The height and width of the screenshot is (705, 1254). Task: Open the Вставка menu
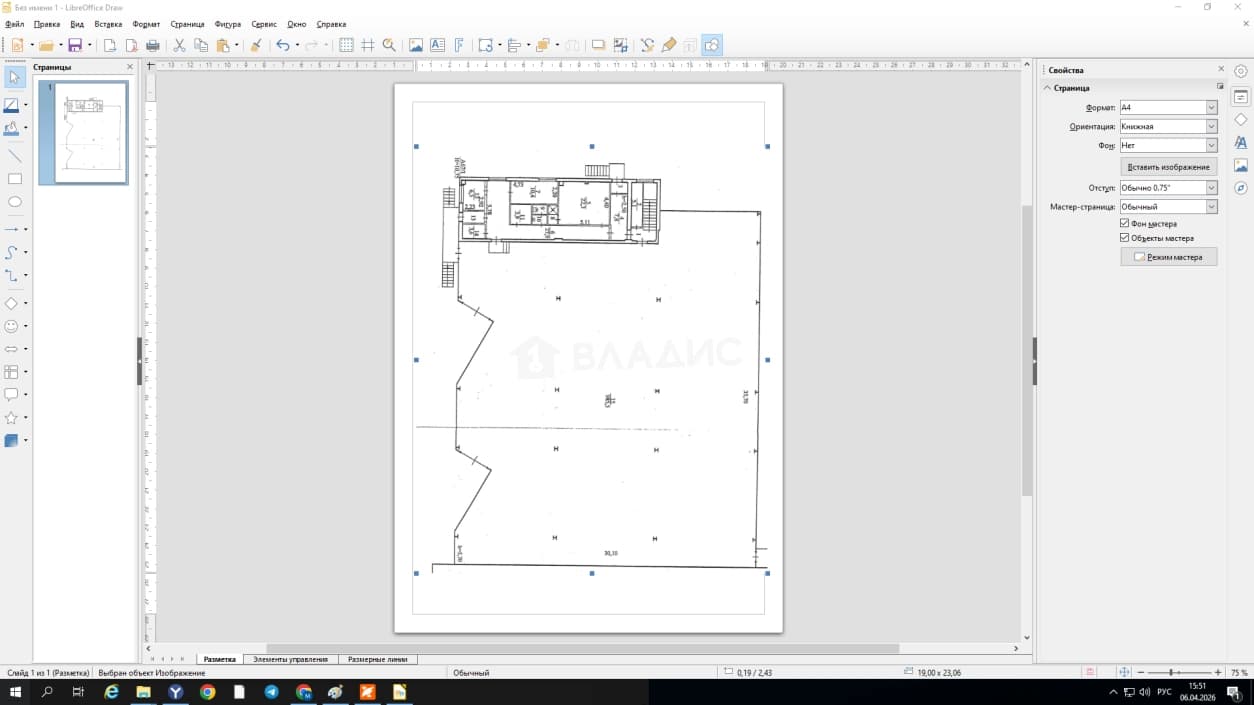click(108, 24)
